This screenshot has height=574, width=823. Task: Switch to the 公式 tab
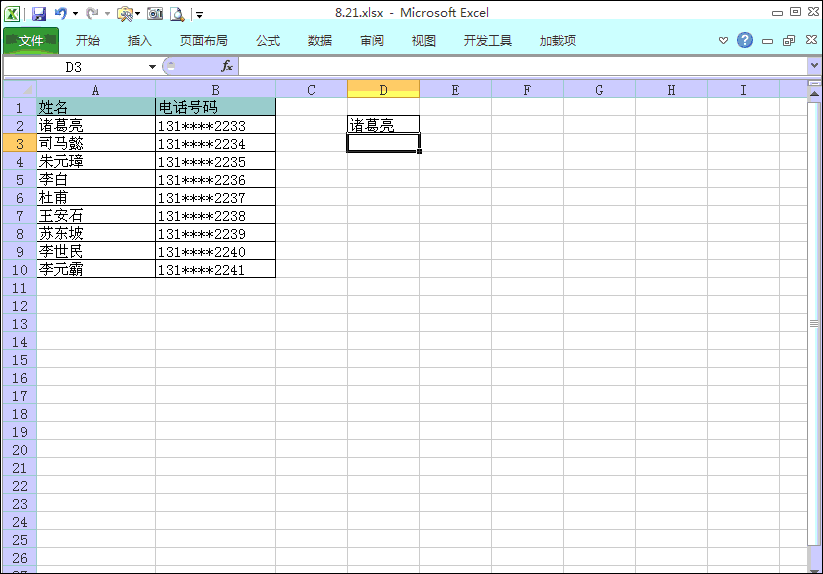point(268,40)
